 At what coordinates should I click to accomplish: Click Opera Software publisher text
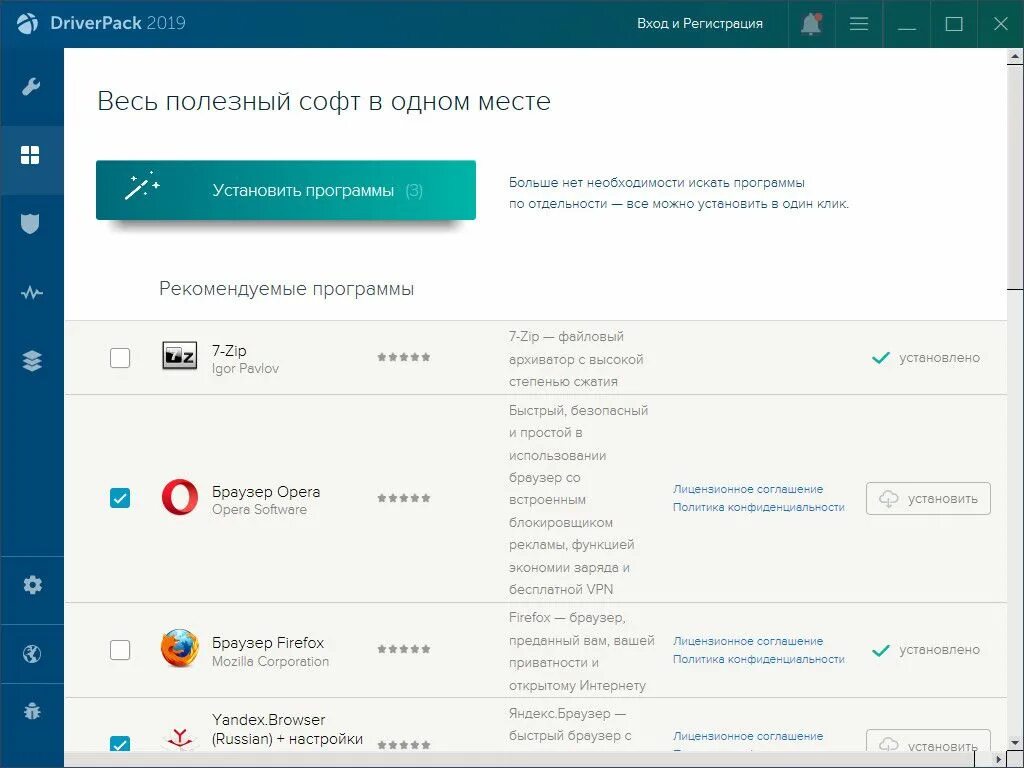[x=259, y=509]
